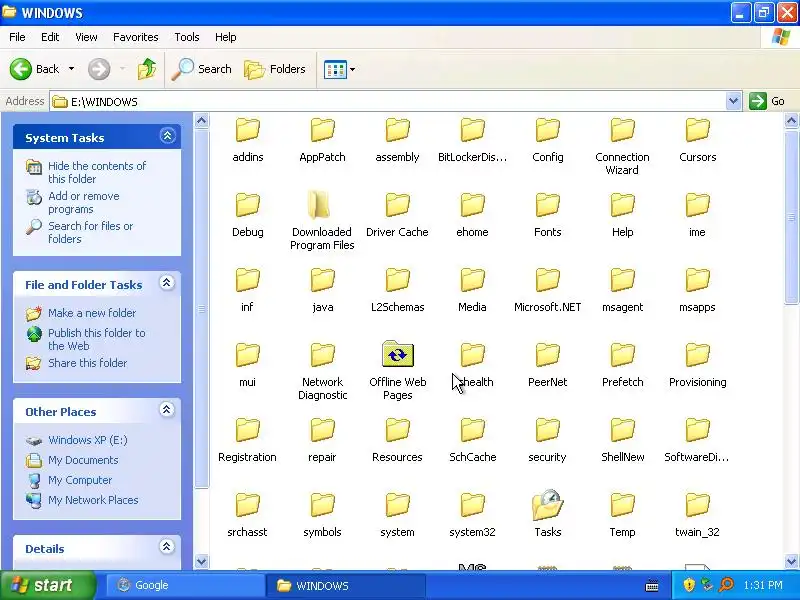
Task: Click Publish this folder to the Web
Action: tap(96, 339)
